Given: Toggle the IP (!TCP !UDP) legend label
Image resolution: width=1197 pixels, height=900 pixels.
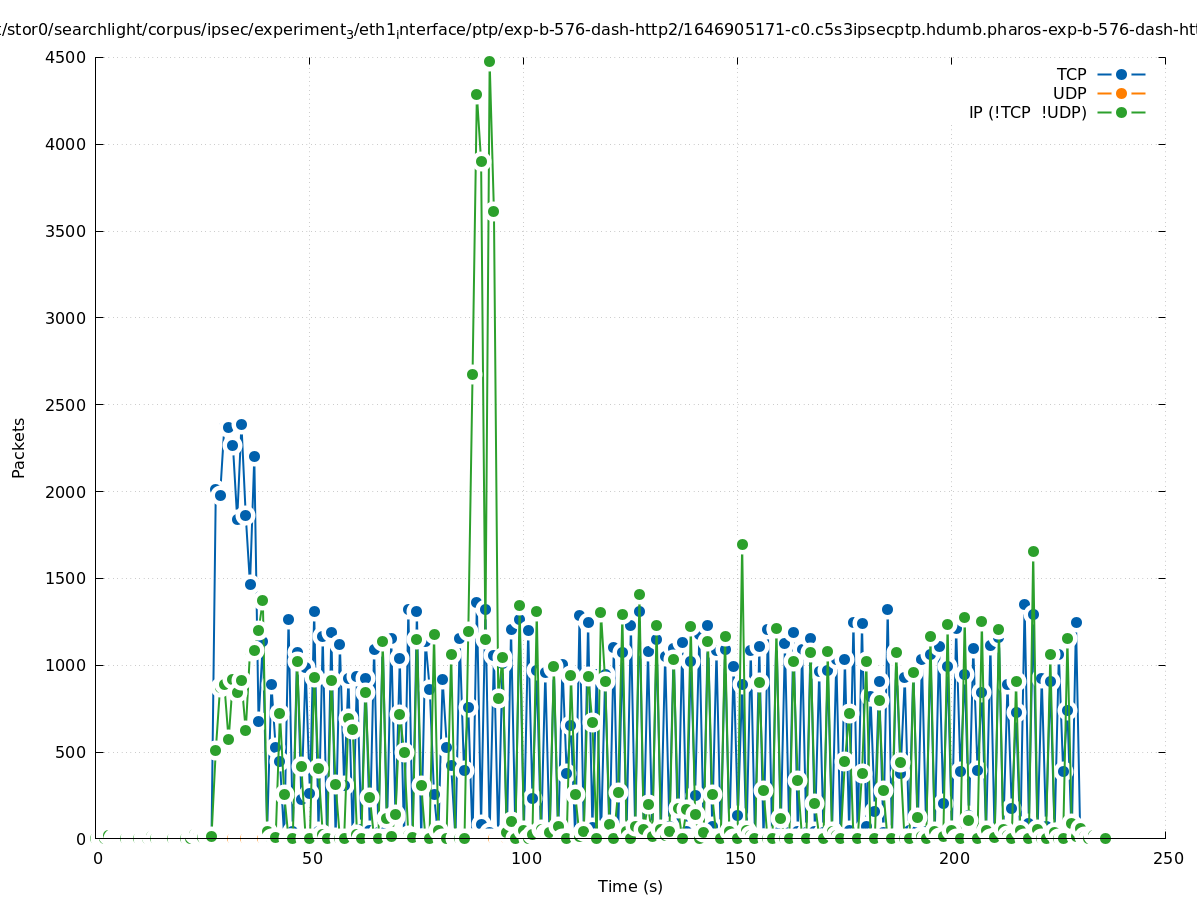Looking at the screenshot, I should [x=1027, y=112].
